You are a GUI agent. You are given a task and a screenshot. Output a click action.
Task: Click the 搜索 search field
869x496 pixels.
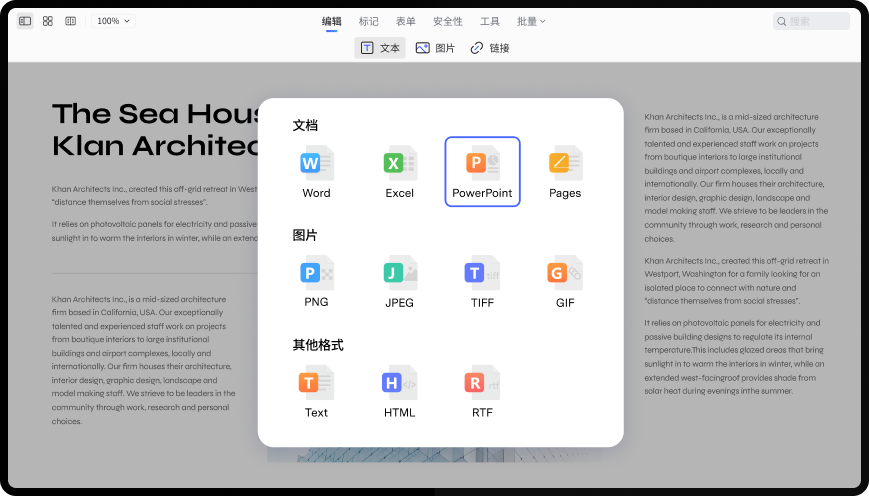click(811, 21)
